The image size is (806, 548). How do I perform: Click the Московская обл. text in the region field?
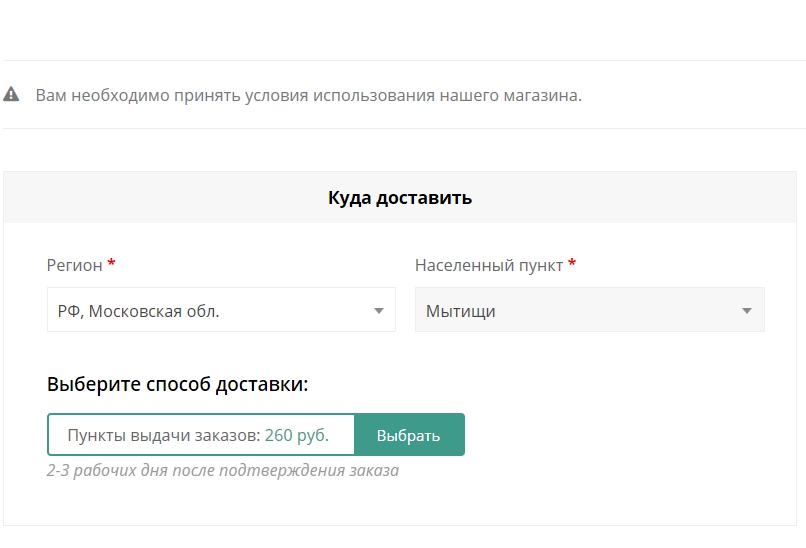154,311
